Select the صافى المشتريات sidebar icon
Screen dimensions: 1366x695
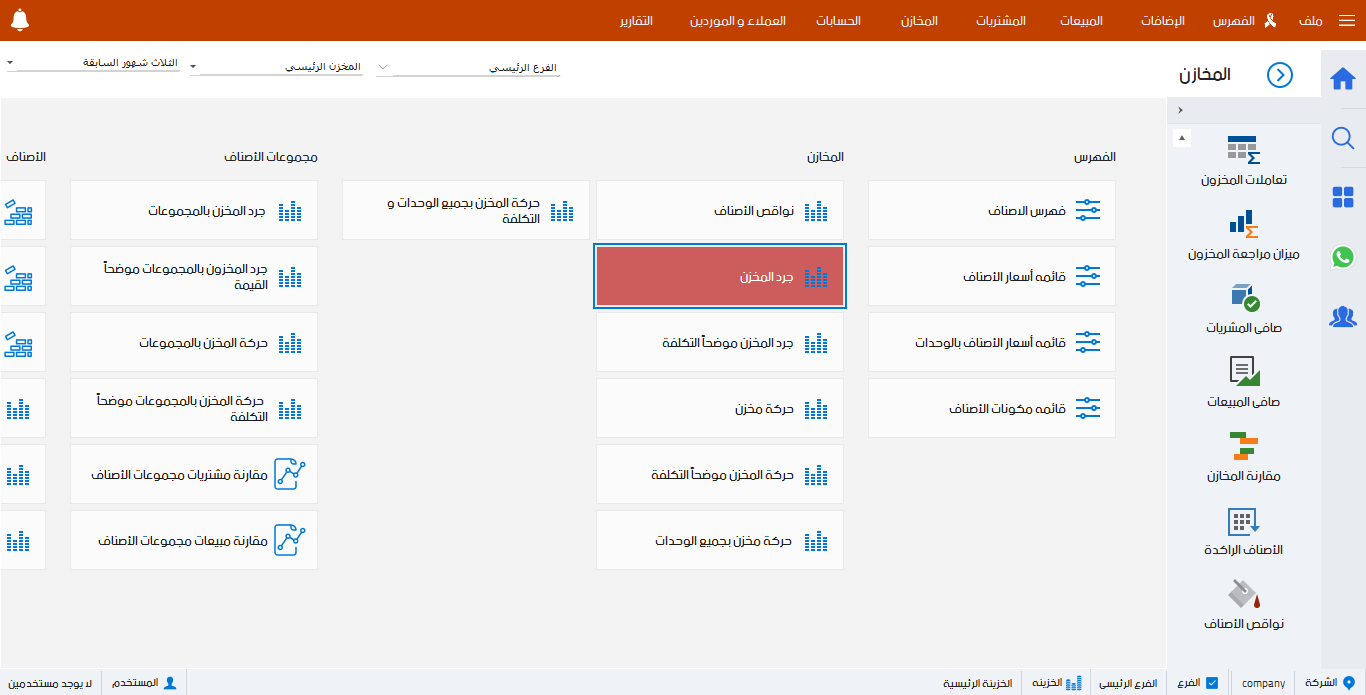(1243, 303)
